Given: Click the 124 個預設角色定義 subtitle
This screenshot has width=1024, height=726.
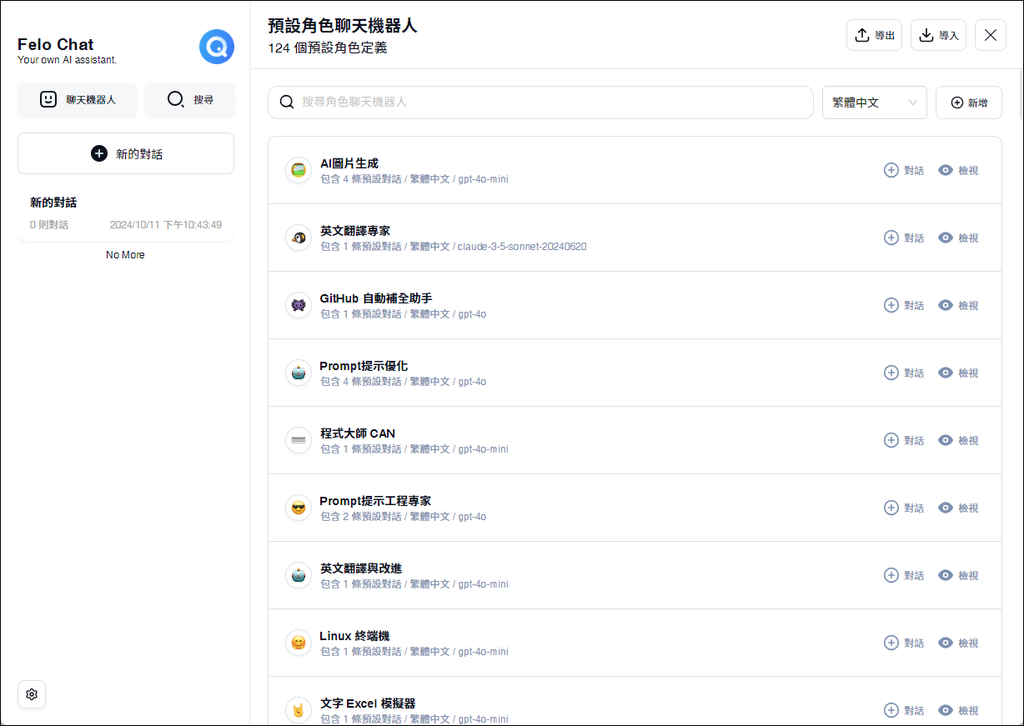Looking at the screenshot, I should click(x=328, y=48).
